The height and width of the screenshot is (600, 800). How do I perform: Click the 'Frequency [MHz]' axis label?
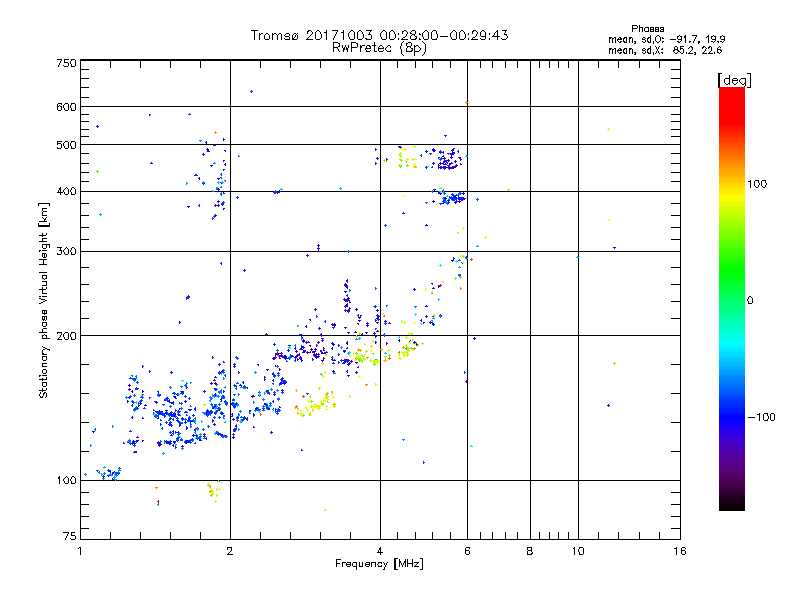click(x=379, y=564)
